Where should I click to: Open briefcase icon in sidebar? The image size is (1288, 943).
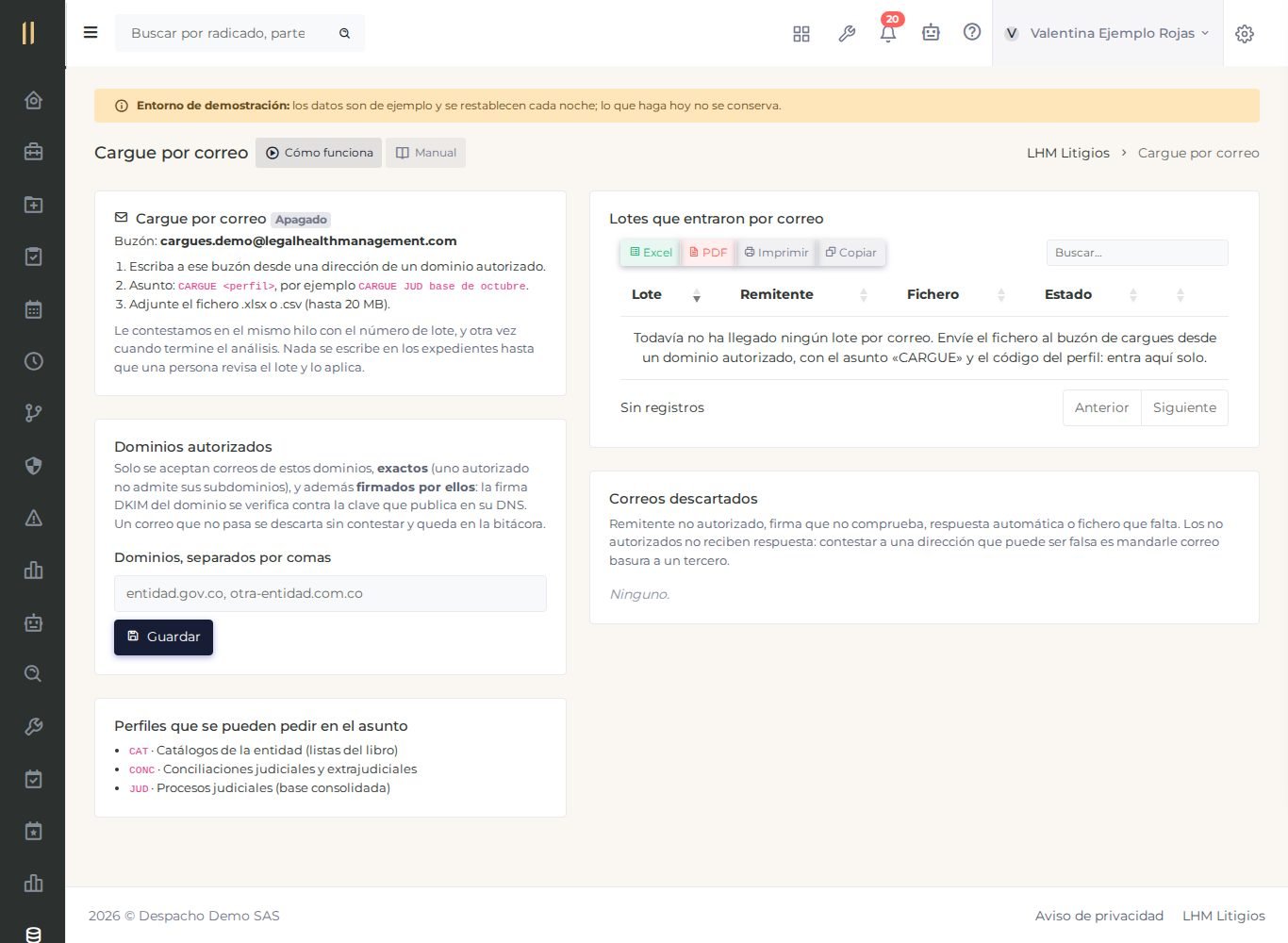(33, 152)
